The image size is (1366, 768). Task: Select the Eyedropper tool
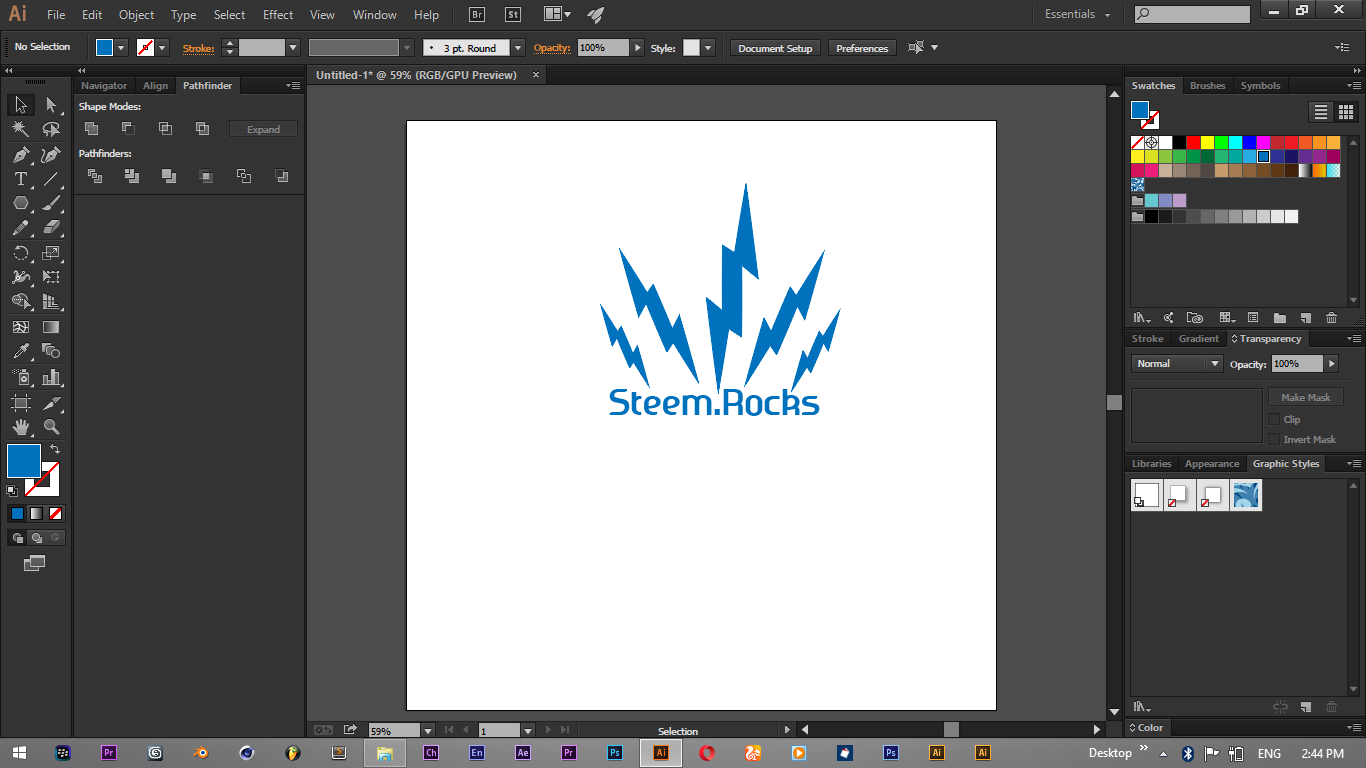tap(20, 351)
